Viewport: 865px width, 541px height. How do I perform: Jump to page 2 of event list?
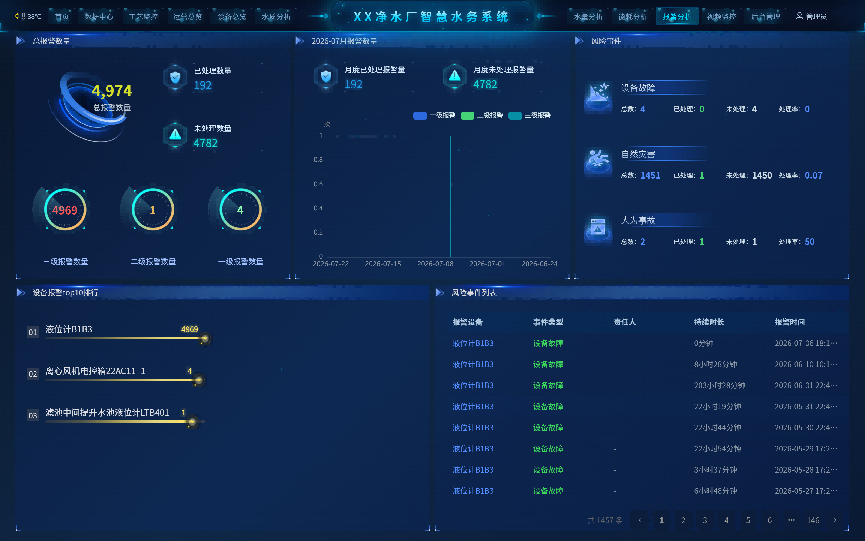[683, 520]
